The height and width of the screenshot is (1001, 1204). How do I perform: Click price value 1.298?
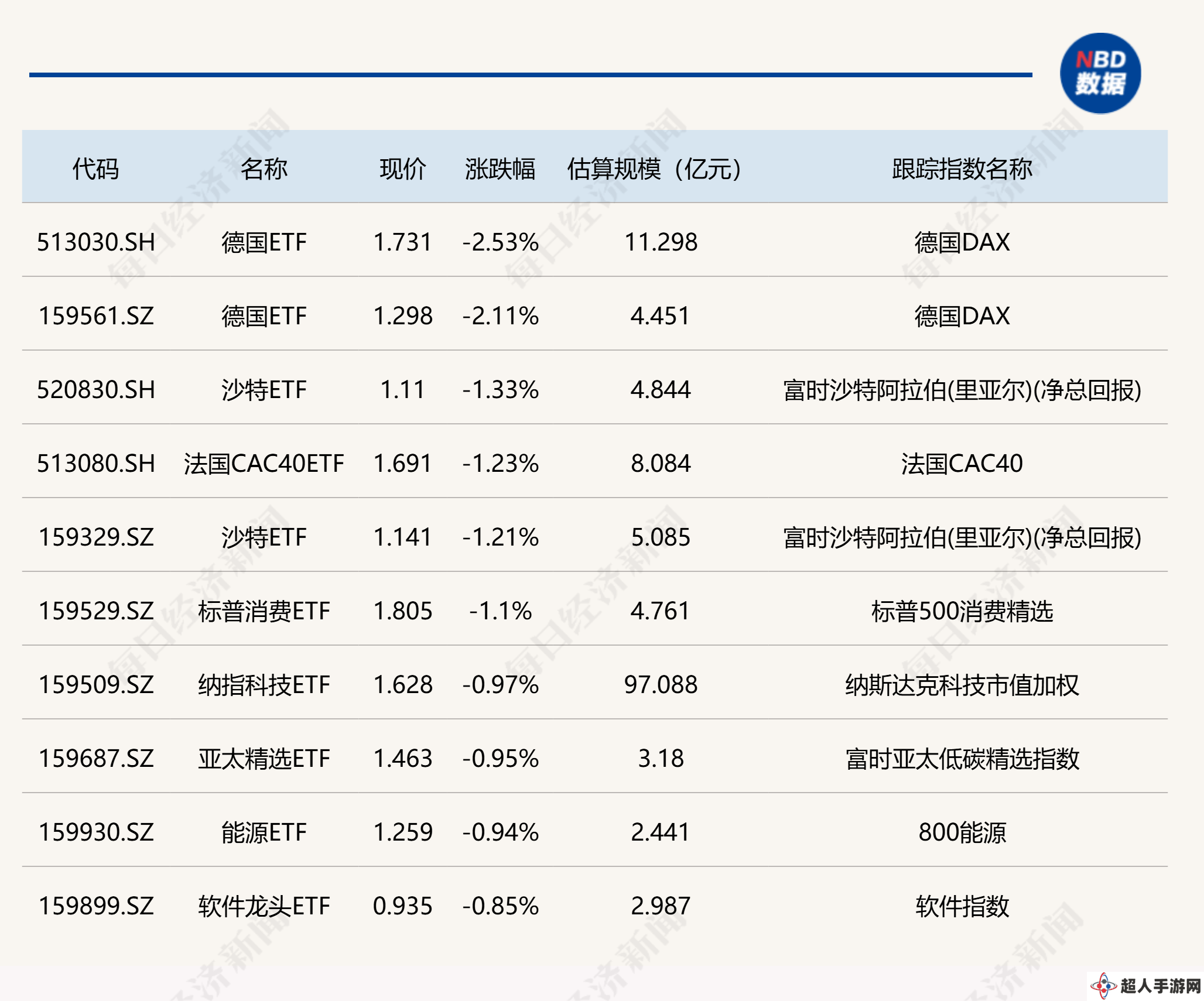coord(403,316)
